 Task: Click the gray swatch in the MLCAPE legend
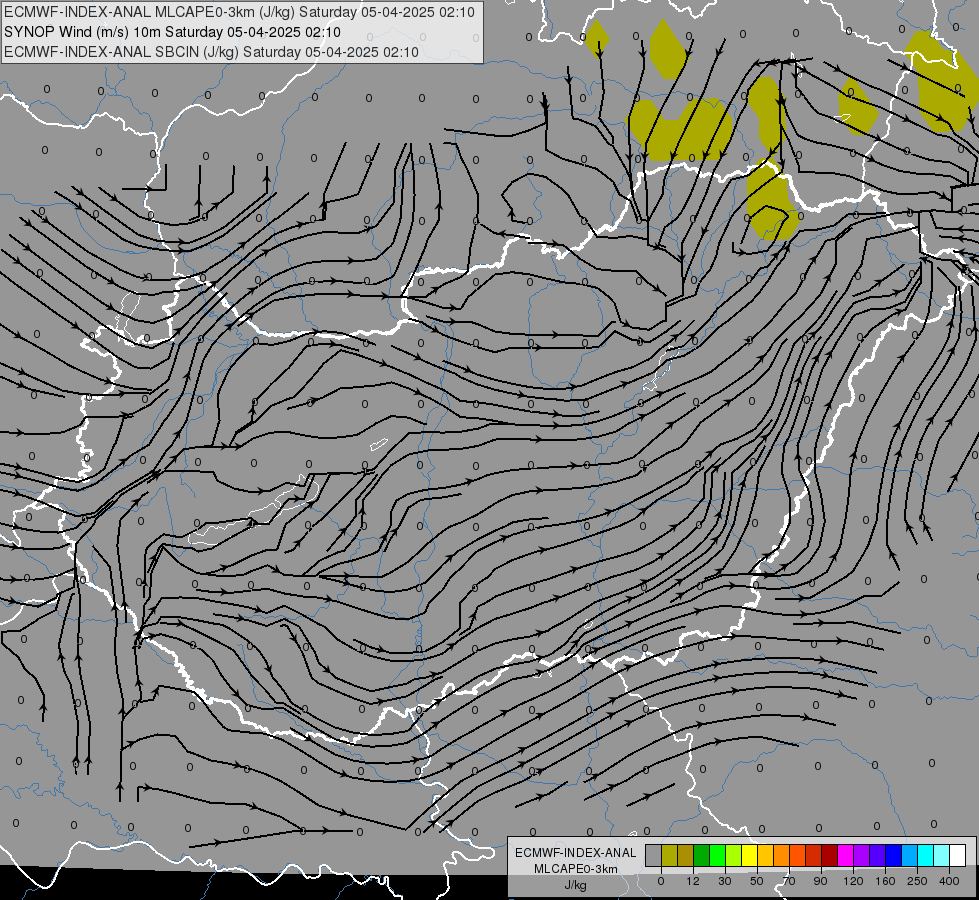coord(653,855)
